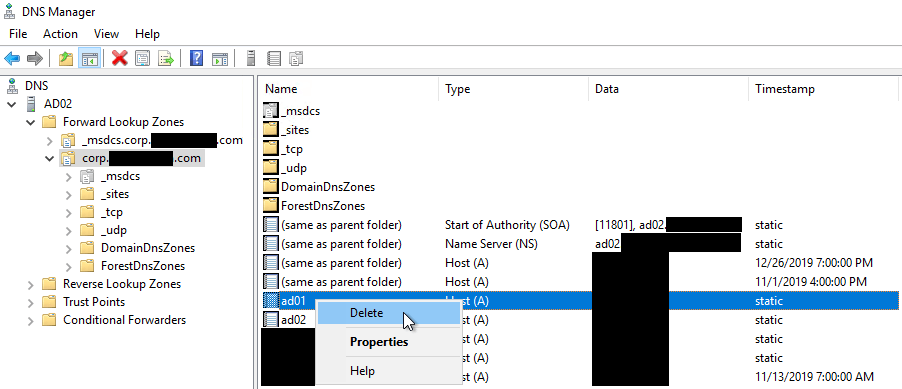Select the ad02 host record row
This screenshot has height=389, width=902.
click(x=580, y=319)
